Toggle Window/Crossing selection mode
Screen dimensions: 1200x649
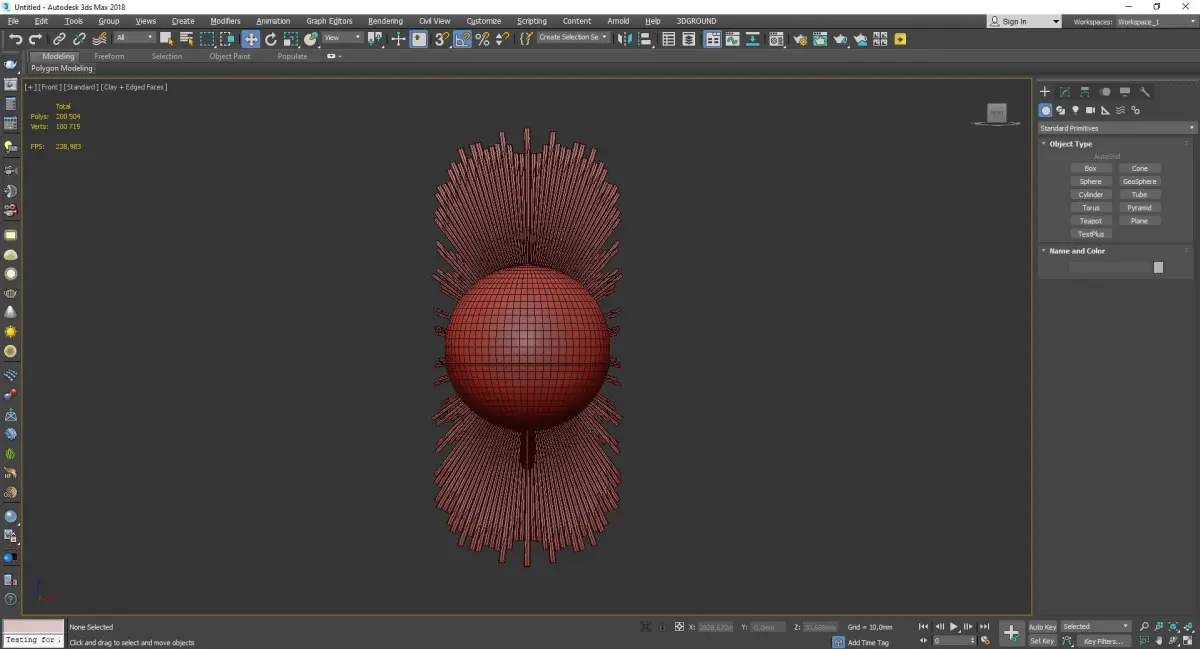(x=227, y=39)
